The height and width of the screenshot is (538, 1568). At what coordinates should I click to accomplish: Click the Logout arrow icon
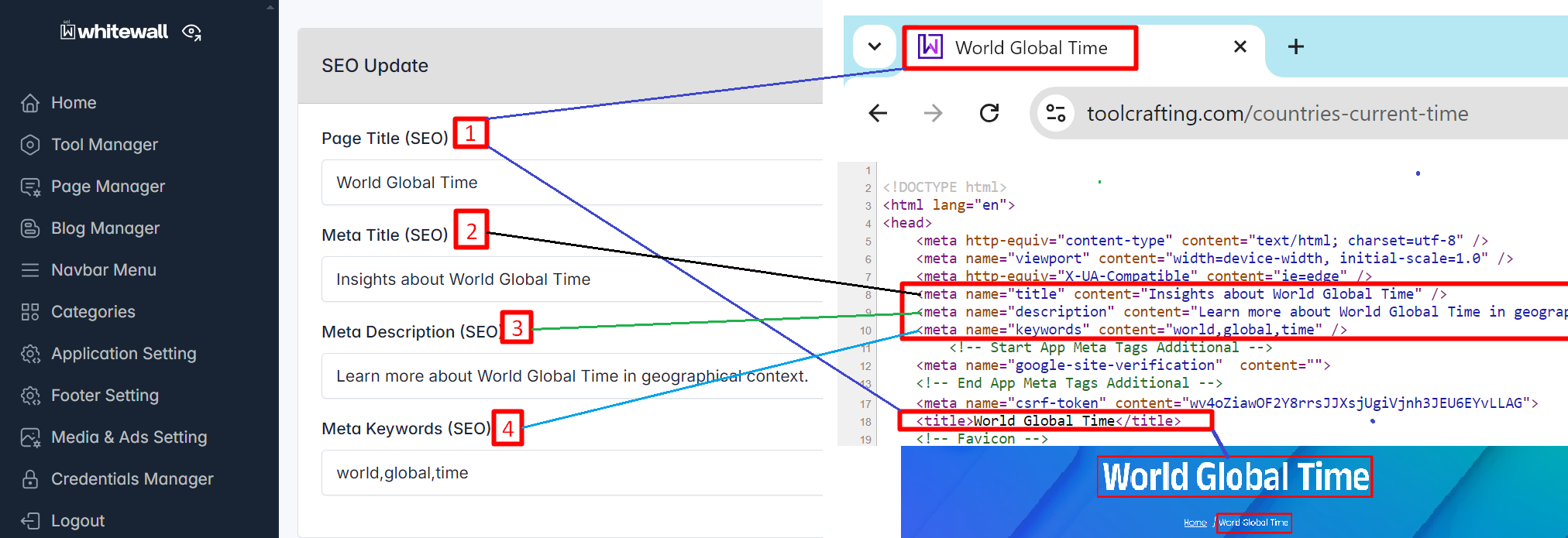30,521
